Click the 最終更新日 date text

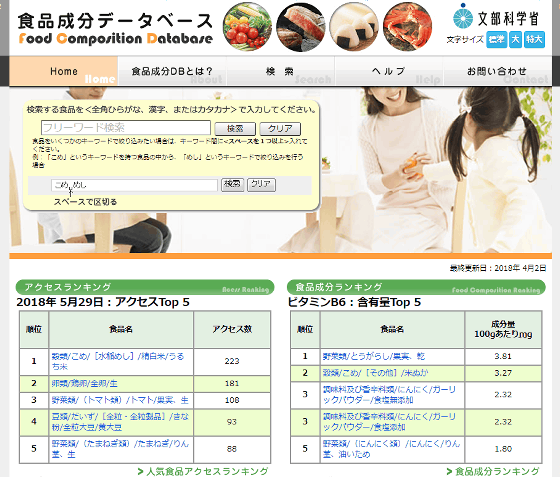(498, 268)
